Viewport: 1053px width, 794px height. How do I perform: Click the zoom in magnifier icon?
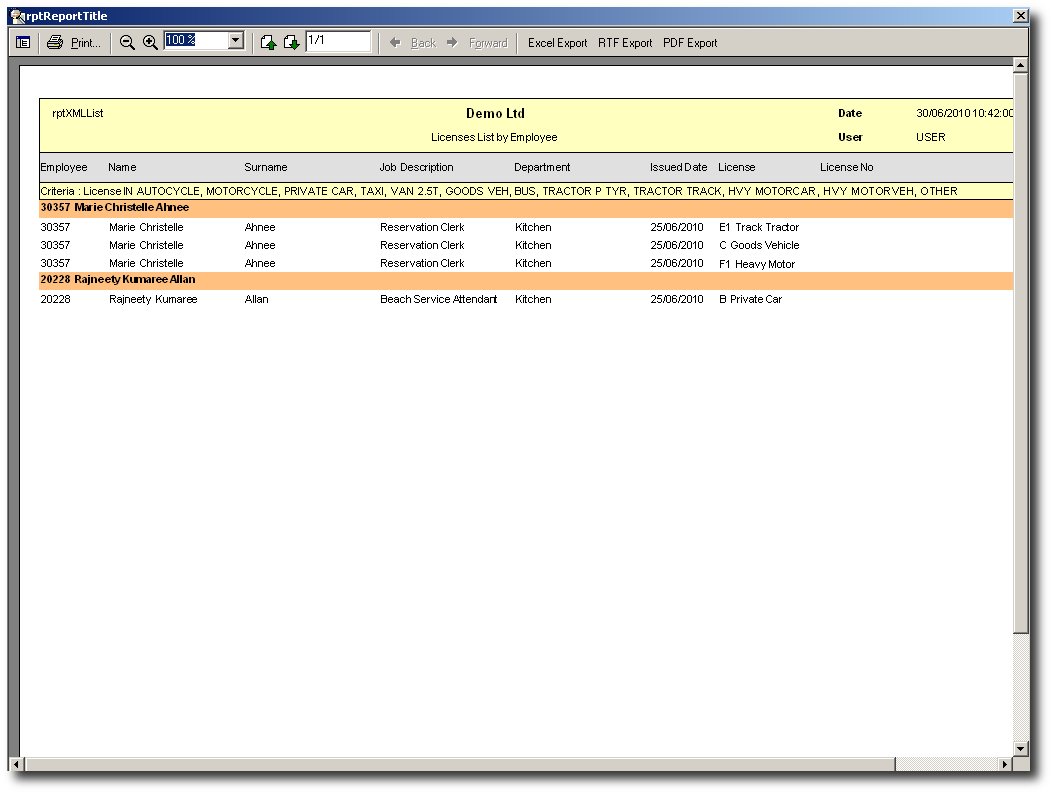coord(150,43)
